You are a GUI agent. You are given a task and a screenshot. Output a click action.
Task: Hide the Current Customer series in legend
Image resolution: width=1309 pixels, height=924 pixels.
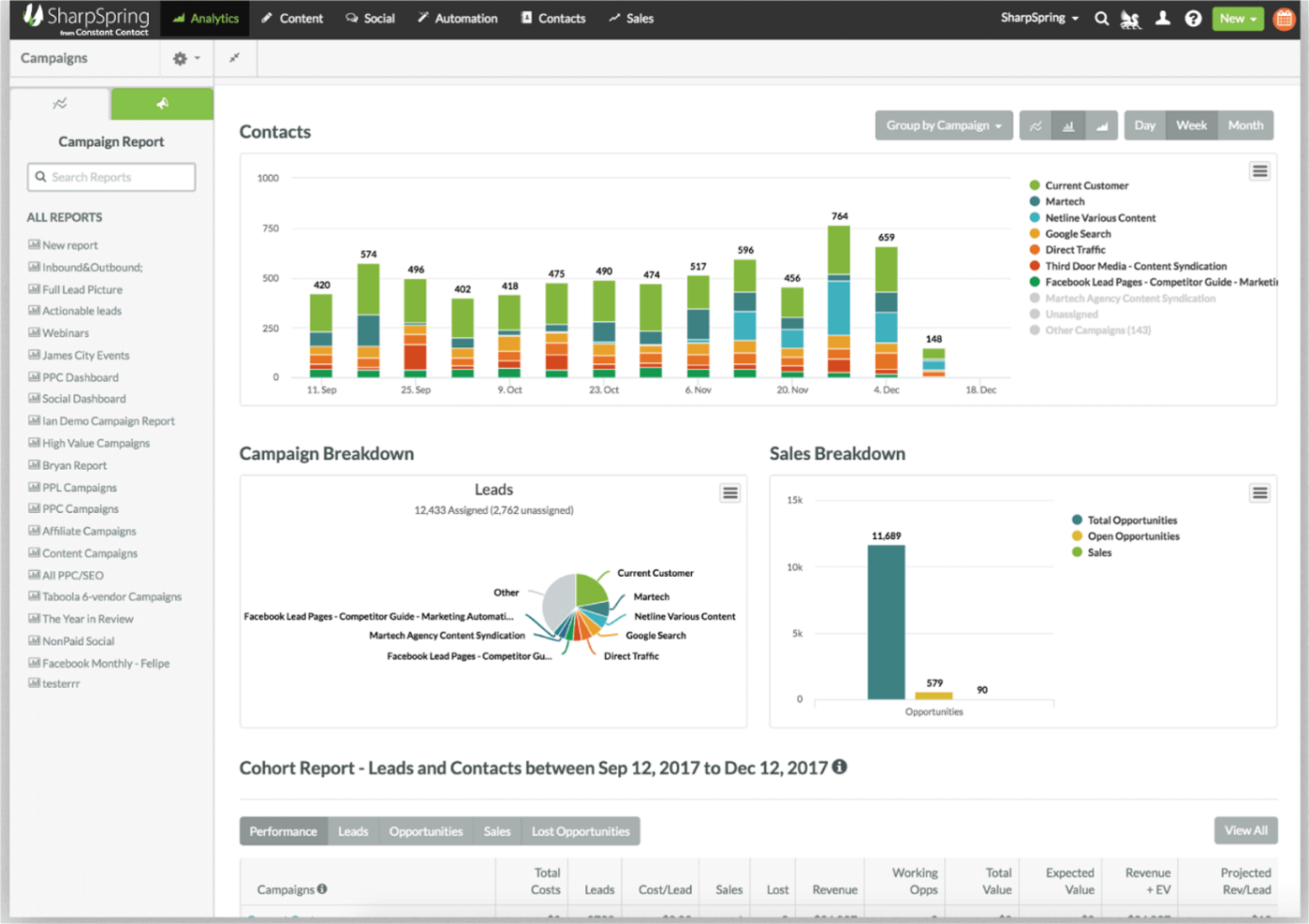1084,185
